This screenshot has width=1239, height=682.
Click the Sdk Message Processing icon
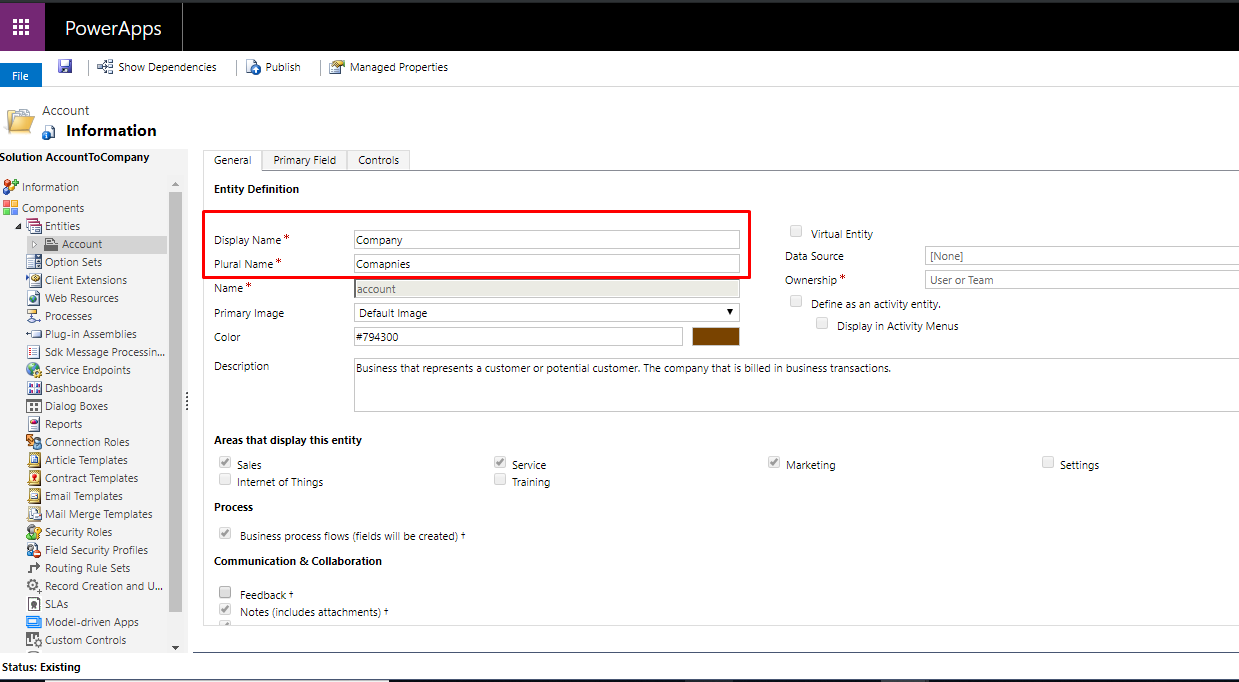tap(34, 352)
